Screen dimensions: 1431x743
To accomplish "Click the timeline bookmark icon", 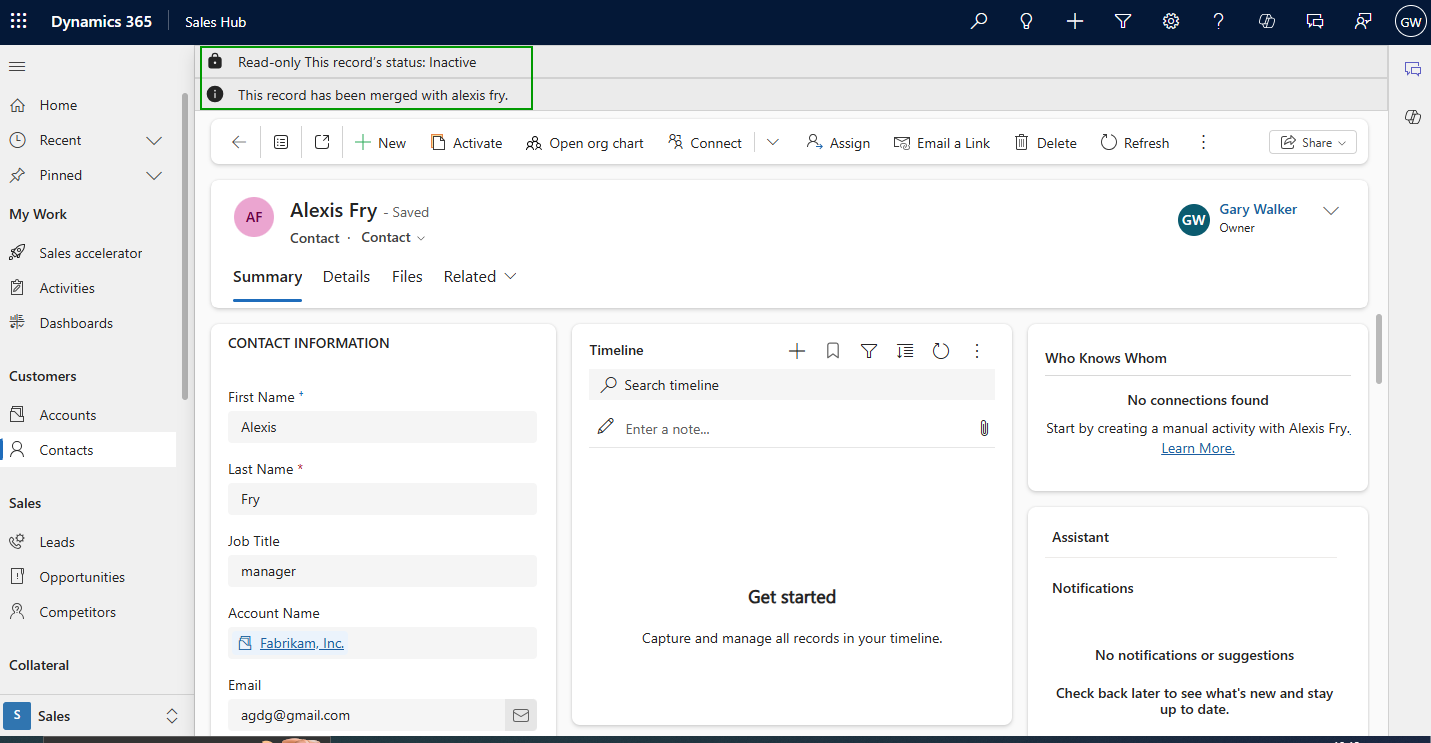I will tap(833, 351).
